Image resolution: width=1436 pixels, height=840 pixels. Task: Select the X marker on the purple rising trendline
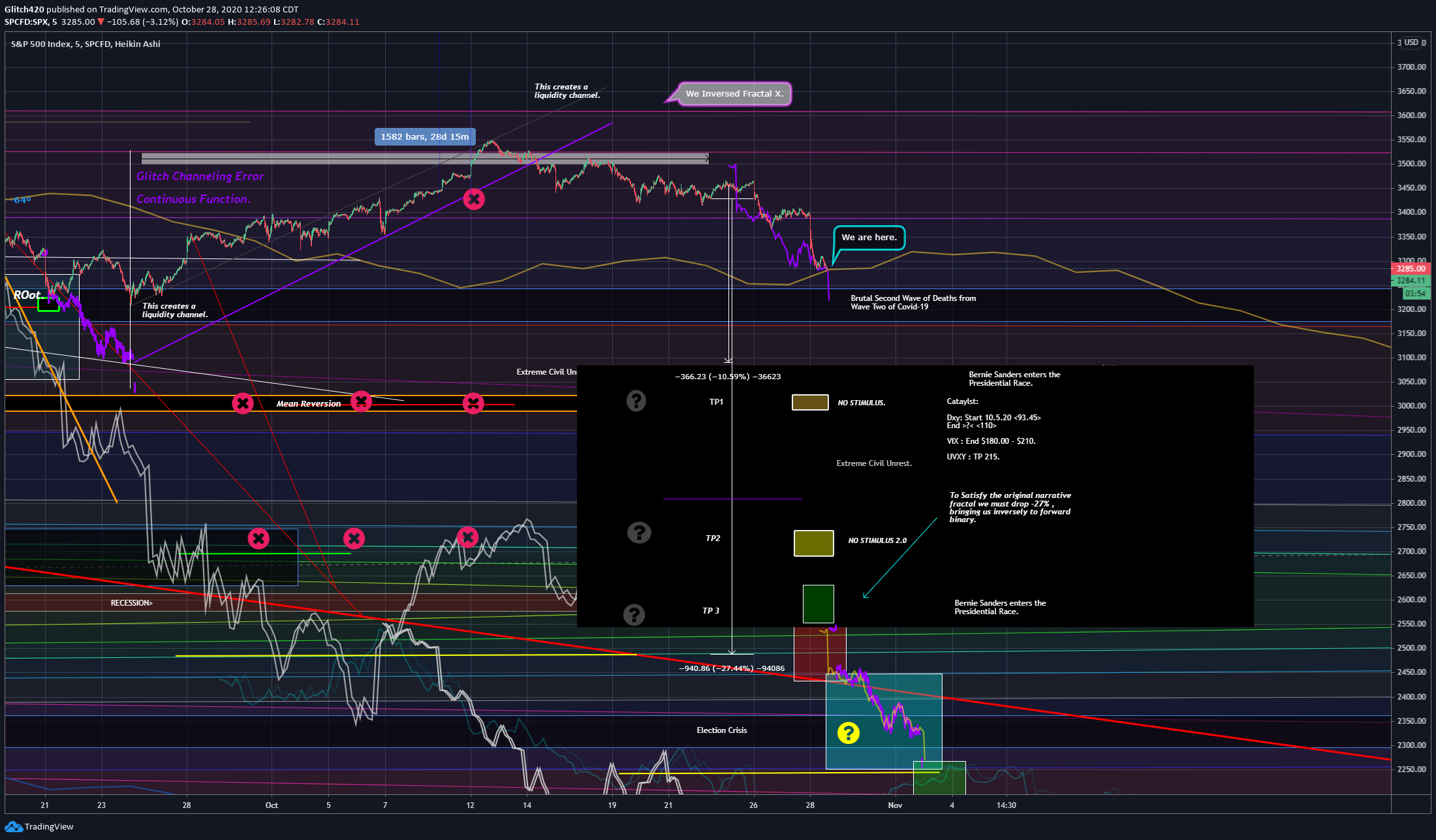(x=474, y=199)
